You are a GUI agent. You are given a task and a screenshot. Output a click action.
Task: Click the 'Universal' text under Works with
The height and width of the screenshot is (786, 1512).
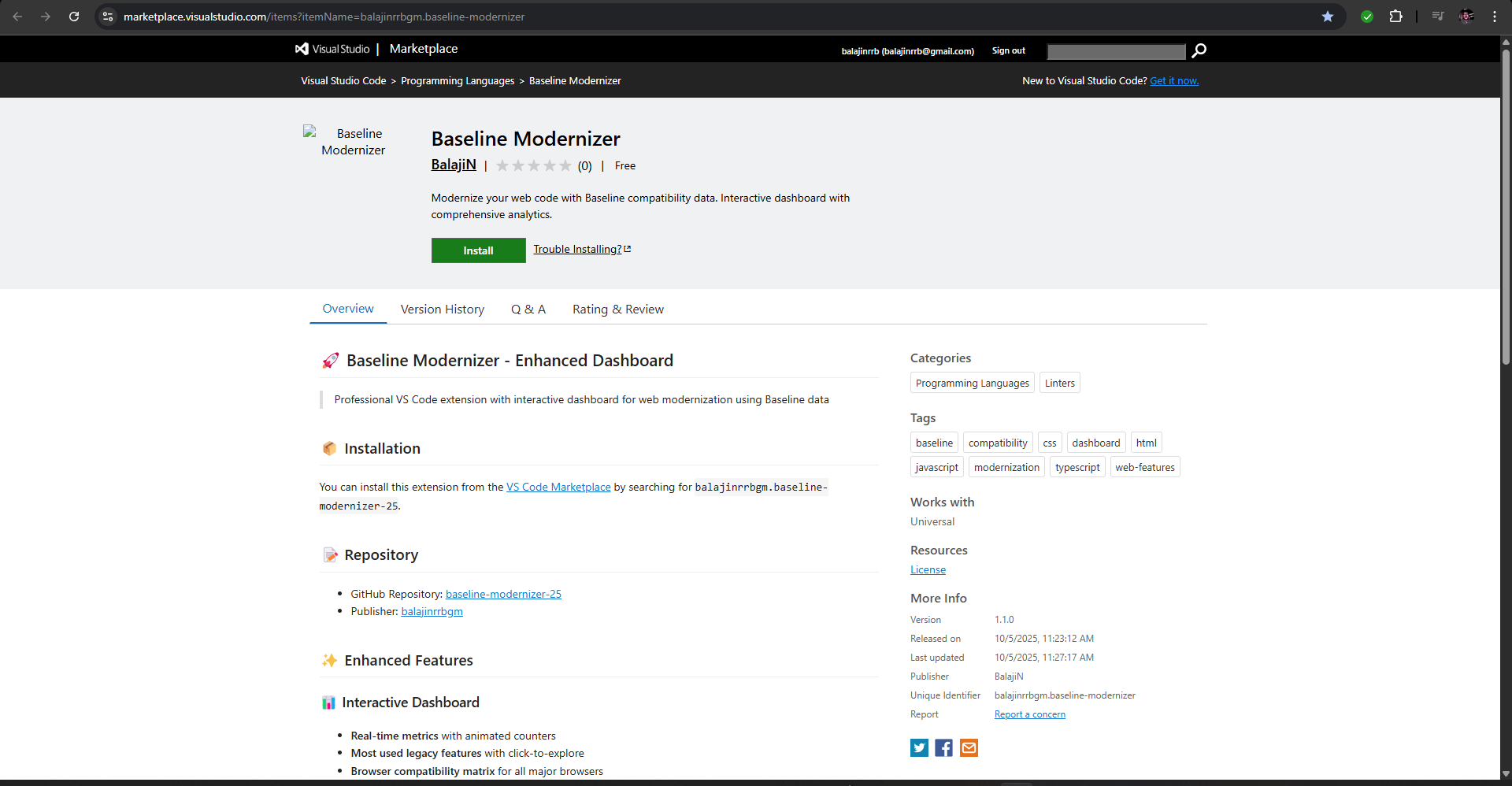pos(932,521)
